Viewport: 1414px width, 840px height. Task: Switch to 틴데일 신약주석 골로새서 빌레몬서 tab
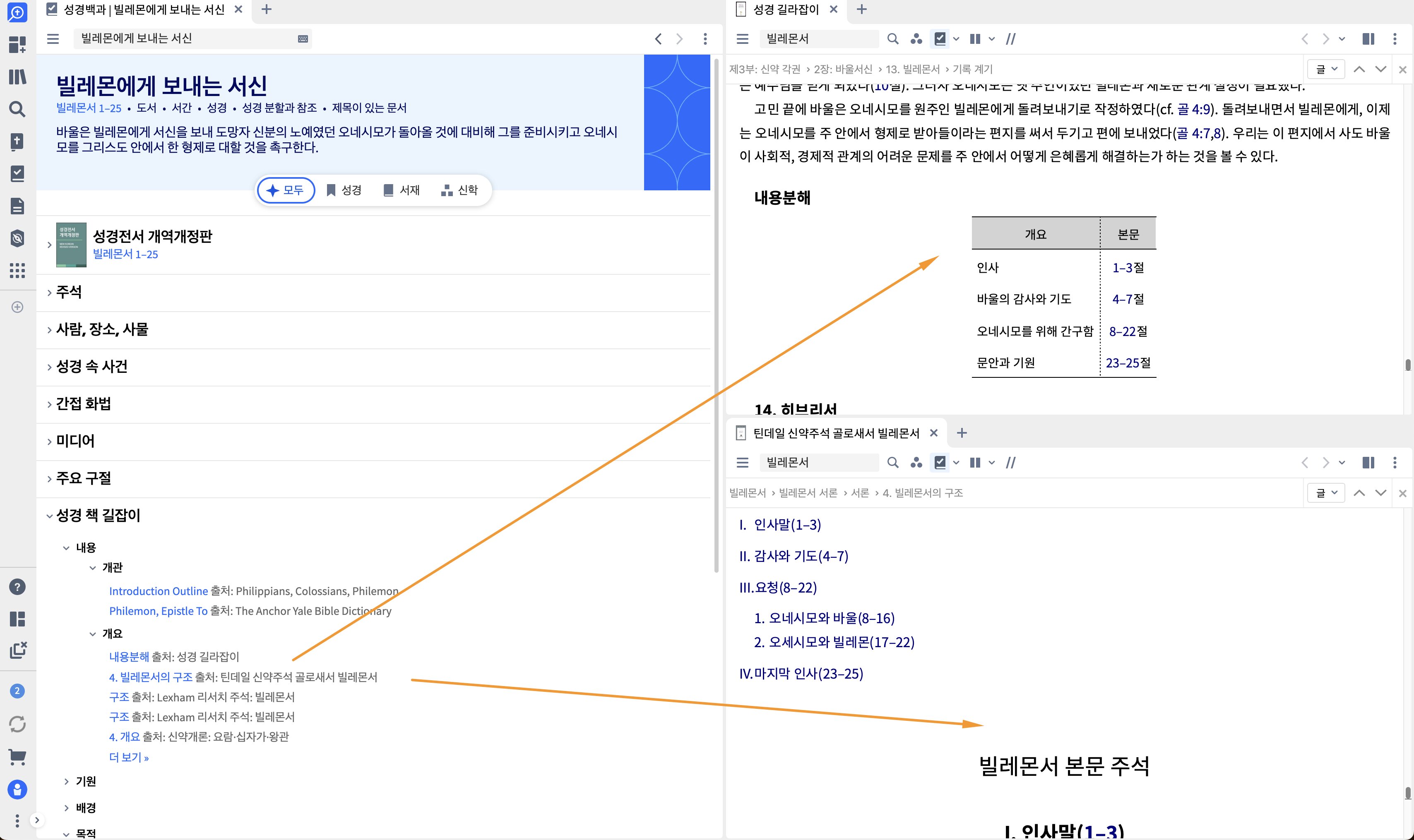[x=835, y=433]
